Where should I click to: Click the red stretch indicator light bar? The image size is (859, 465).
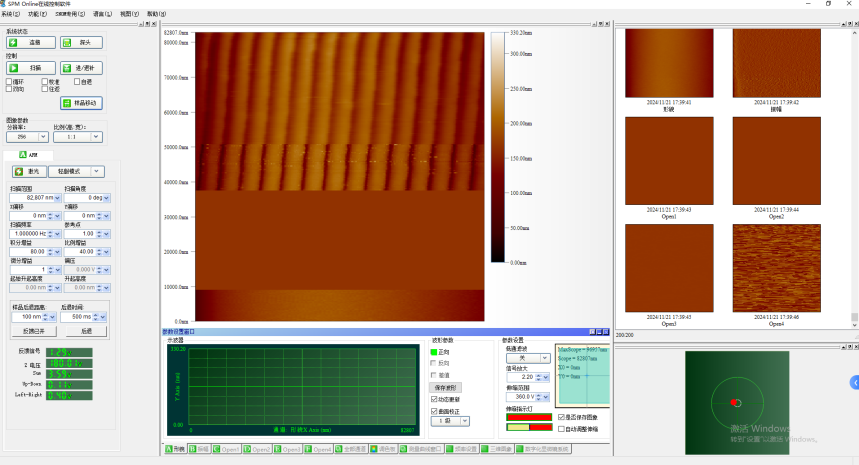tap(529, 417)
